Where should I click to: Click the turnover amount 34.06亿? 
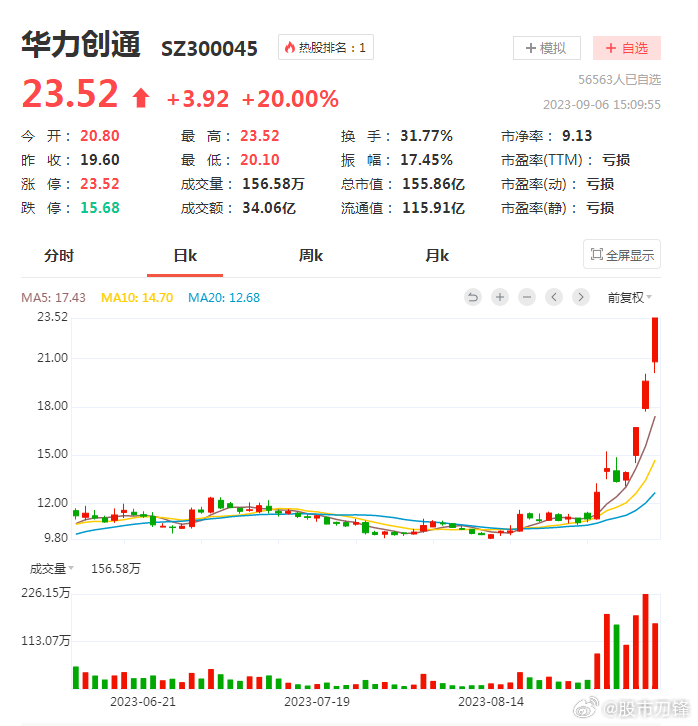pyautogui.click(x=268, y=208)
